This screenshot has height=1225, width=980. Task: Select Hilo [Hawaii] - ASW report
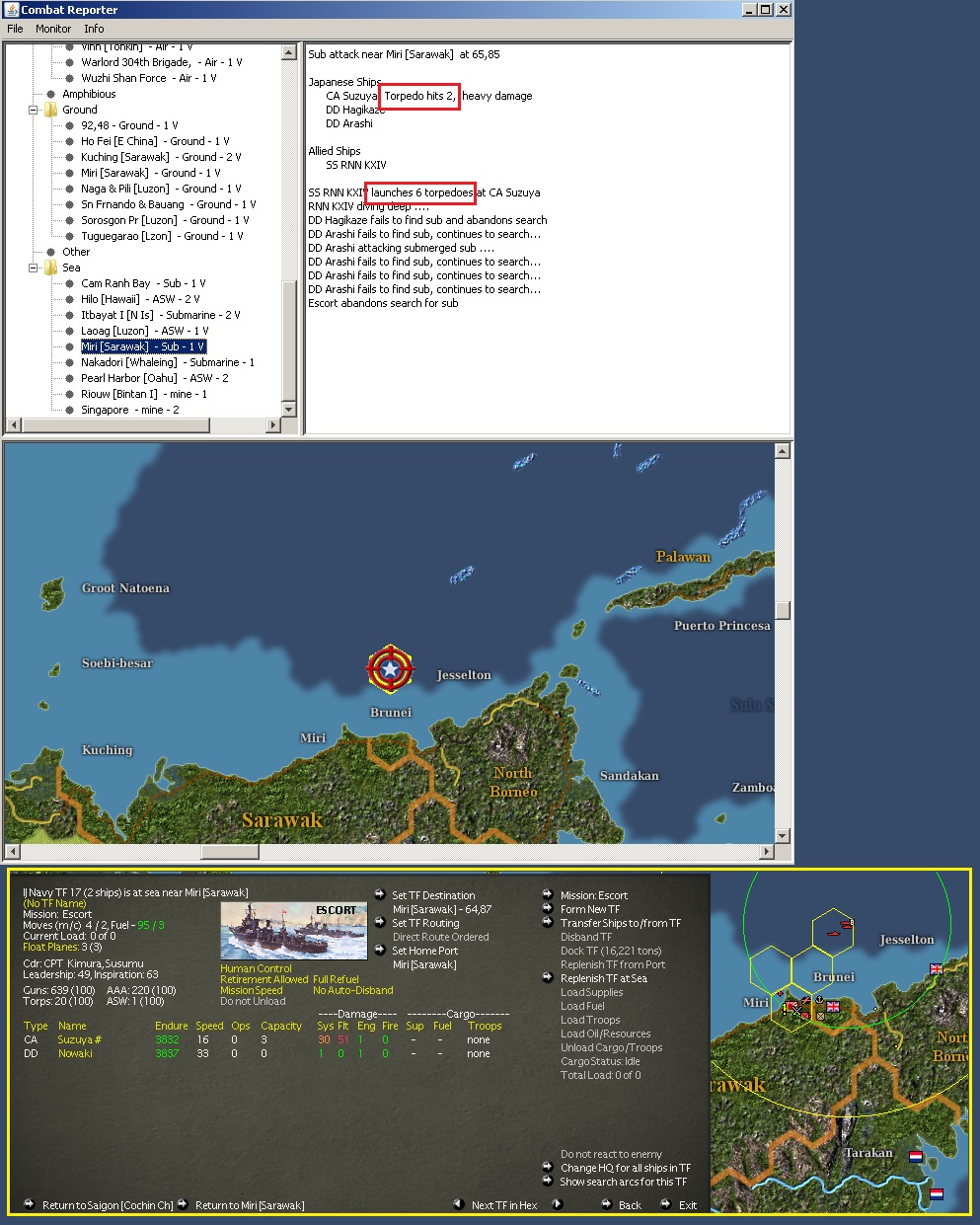pos(140,299)
